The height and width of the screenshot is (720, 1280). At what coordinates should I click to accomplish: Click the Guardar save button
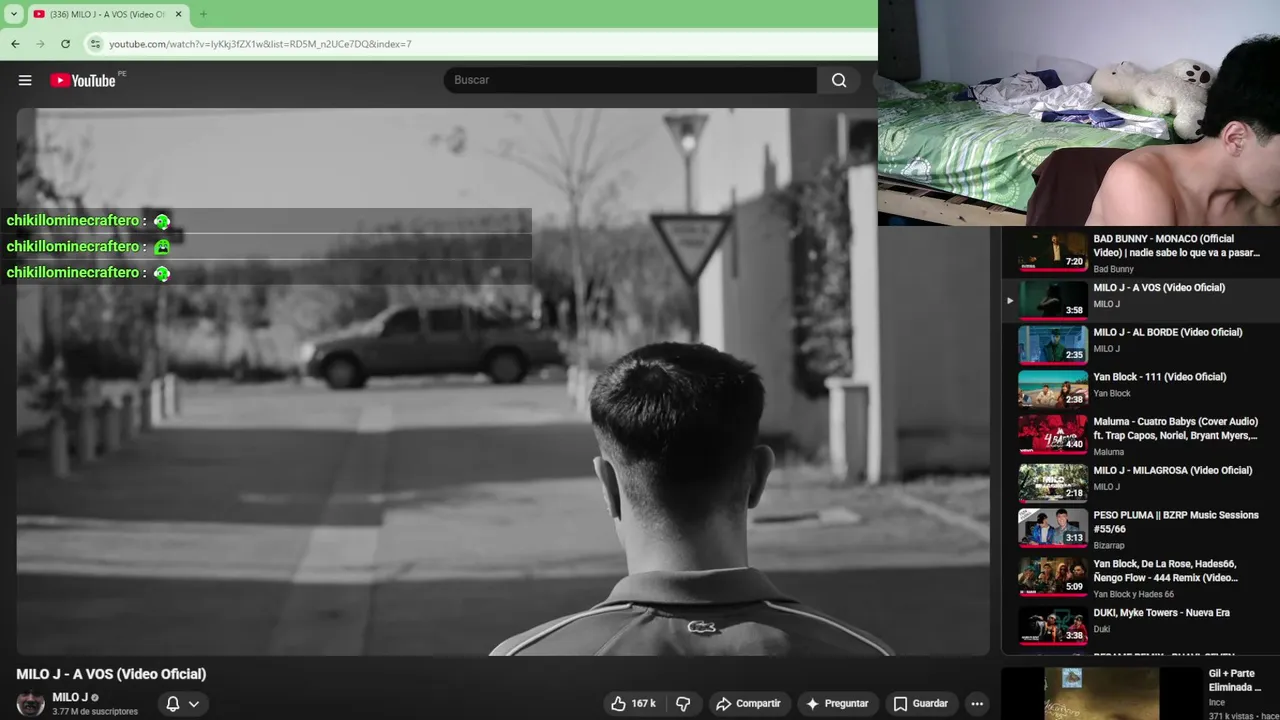click(x=920, y=703)
